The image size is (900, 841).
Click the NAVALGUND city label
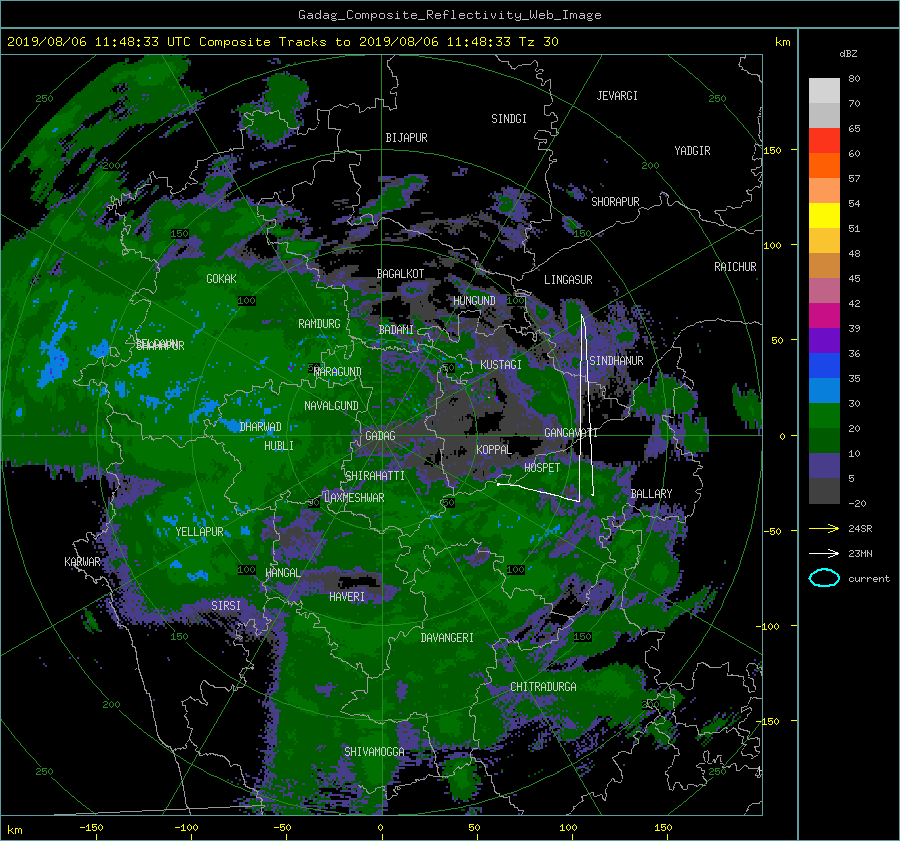click(x=331, y=406)
